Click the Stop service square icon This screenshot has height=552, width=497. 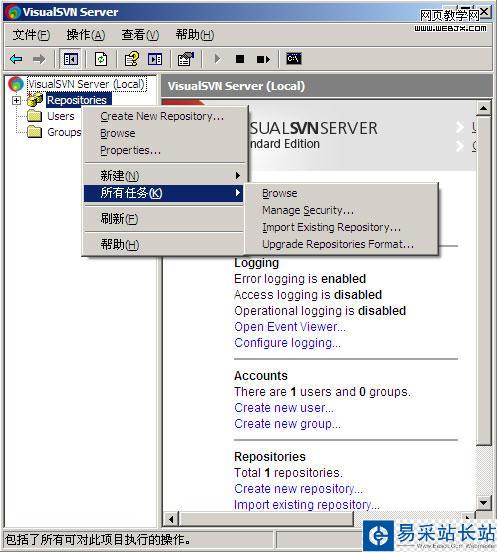[240, 59]
